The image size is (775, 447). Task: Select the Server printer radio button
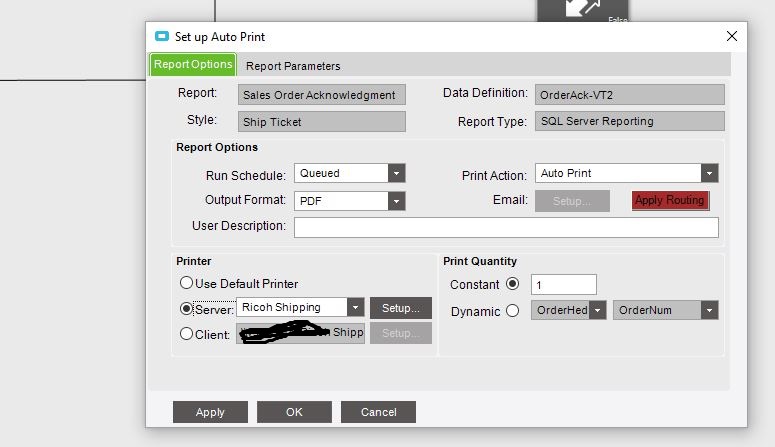(186, 309)
